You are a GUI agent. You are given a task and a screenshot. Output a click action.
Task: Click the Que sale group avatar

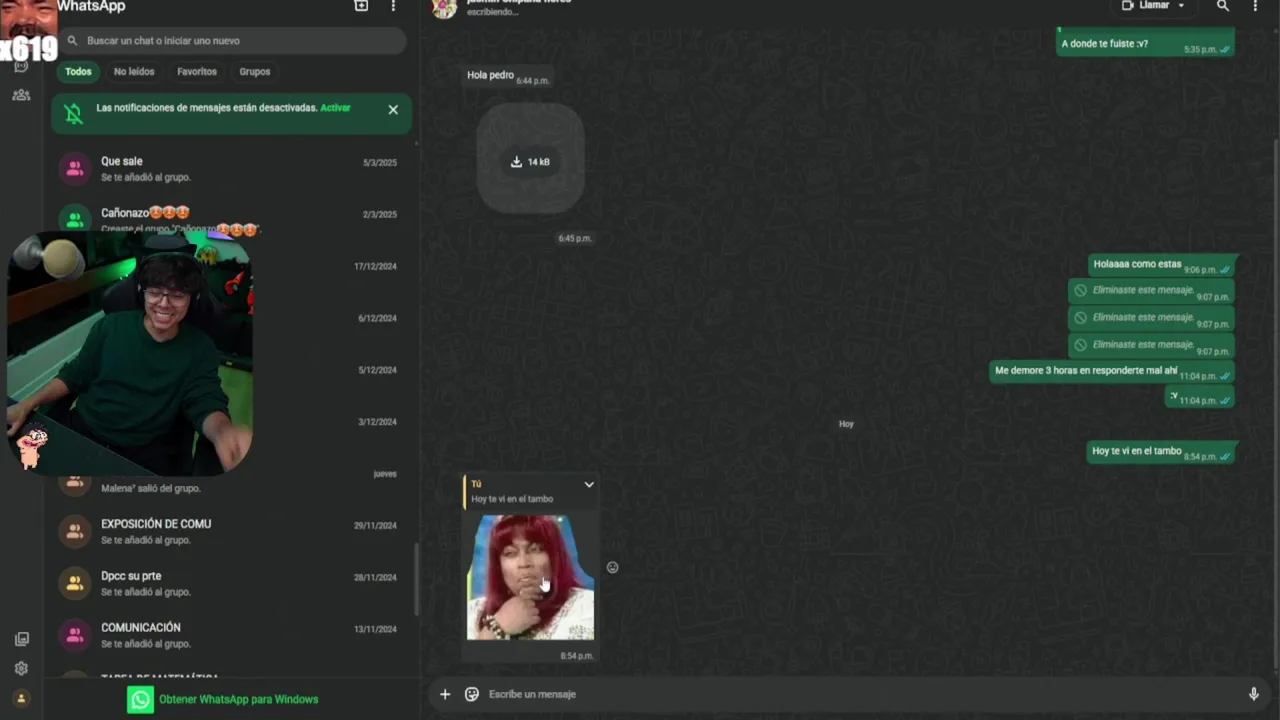pyautogui.click(x=75, y=168)
